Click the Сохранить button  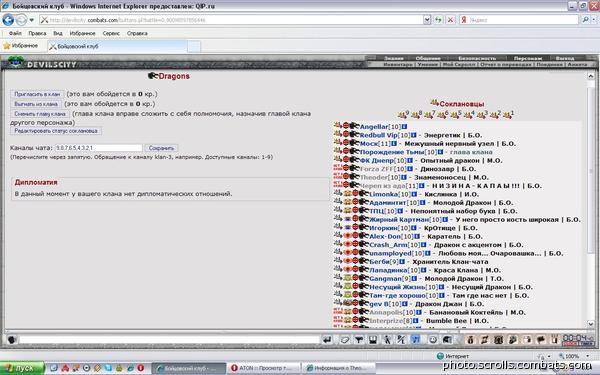click(x=161, y=148)
